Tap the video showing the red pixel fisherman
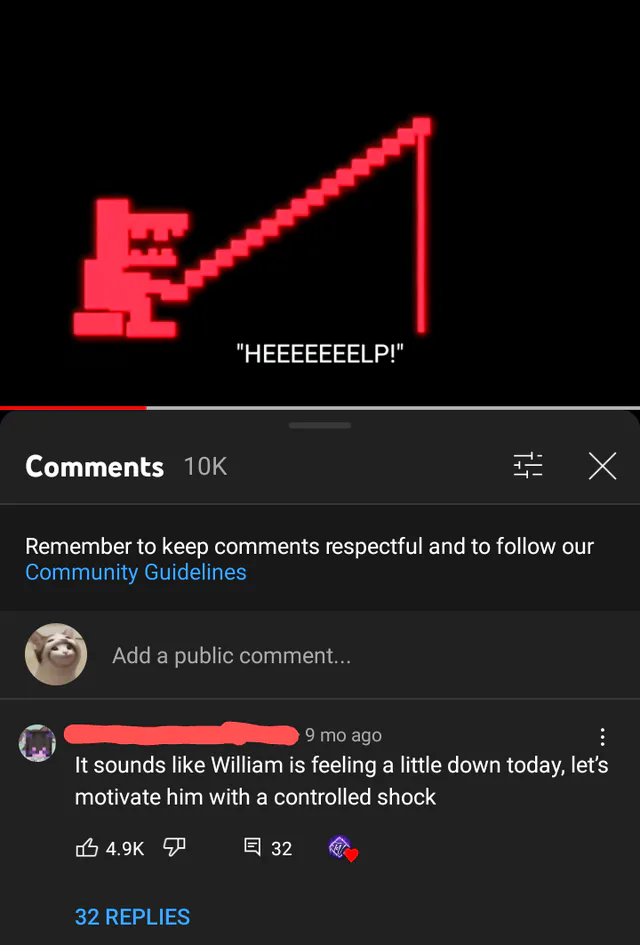This screenshot has height=945, width=640. [x=320, y=202]
